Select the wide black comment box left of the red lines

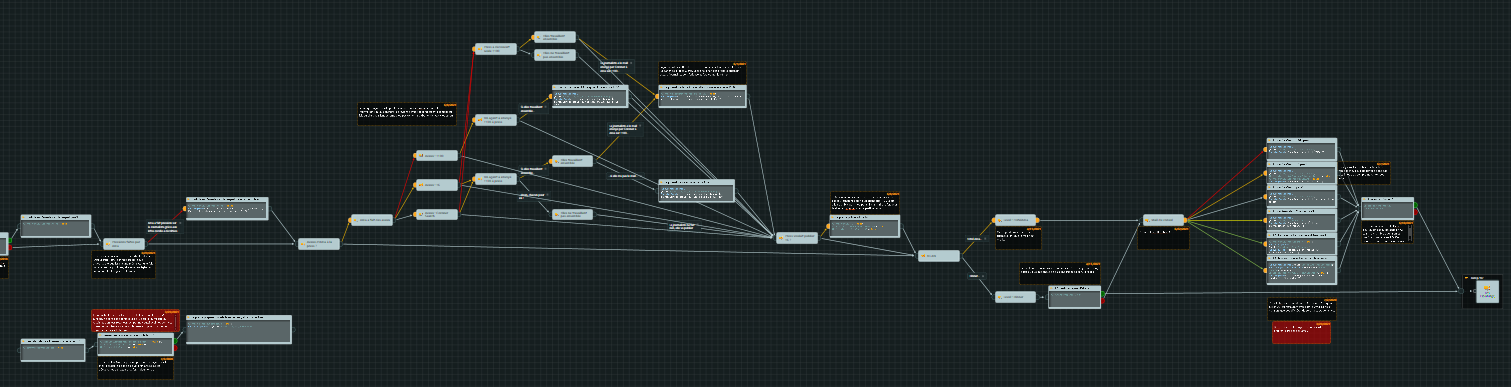(x=407, y=114)
